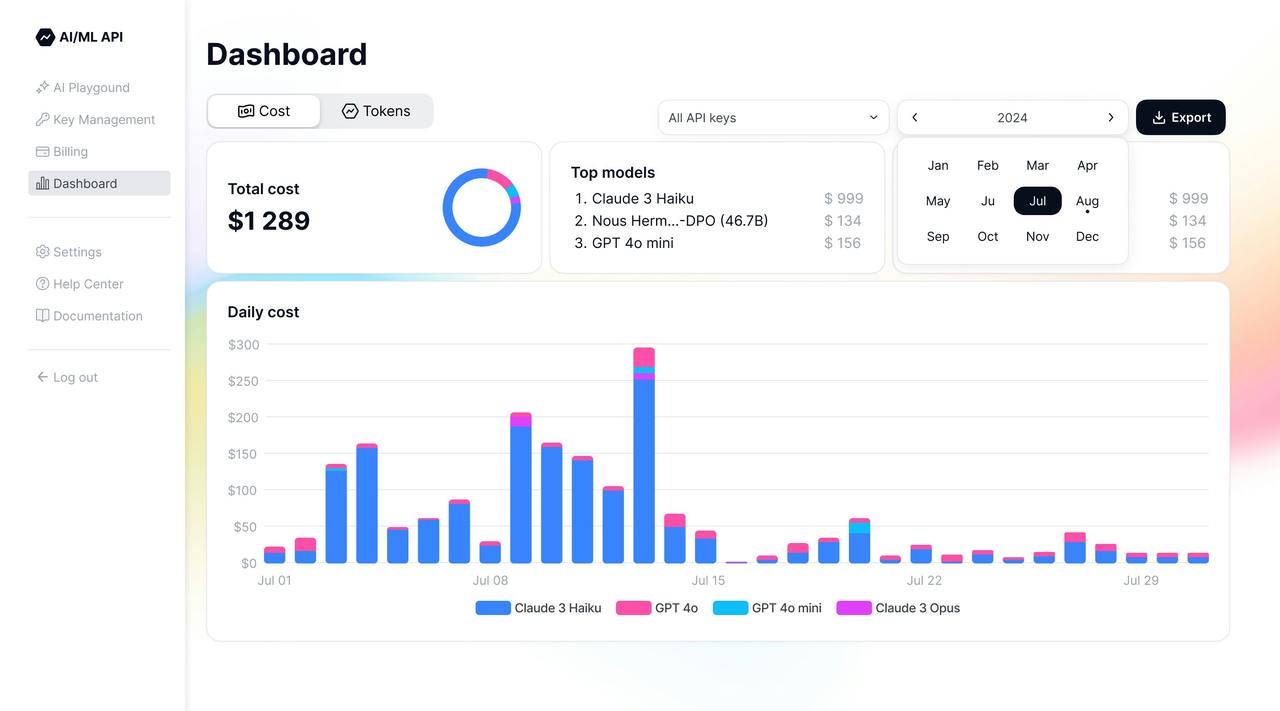This screenshot has height=711, width=1280.
Task: Click the Jul 29 axis label
Action: (x=1141, y=580)
